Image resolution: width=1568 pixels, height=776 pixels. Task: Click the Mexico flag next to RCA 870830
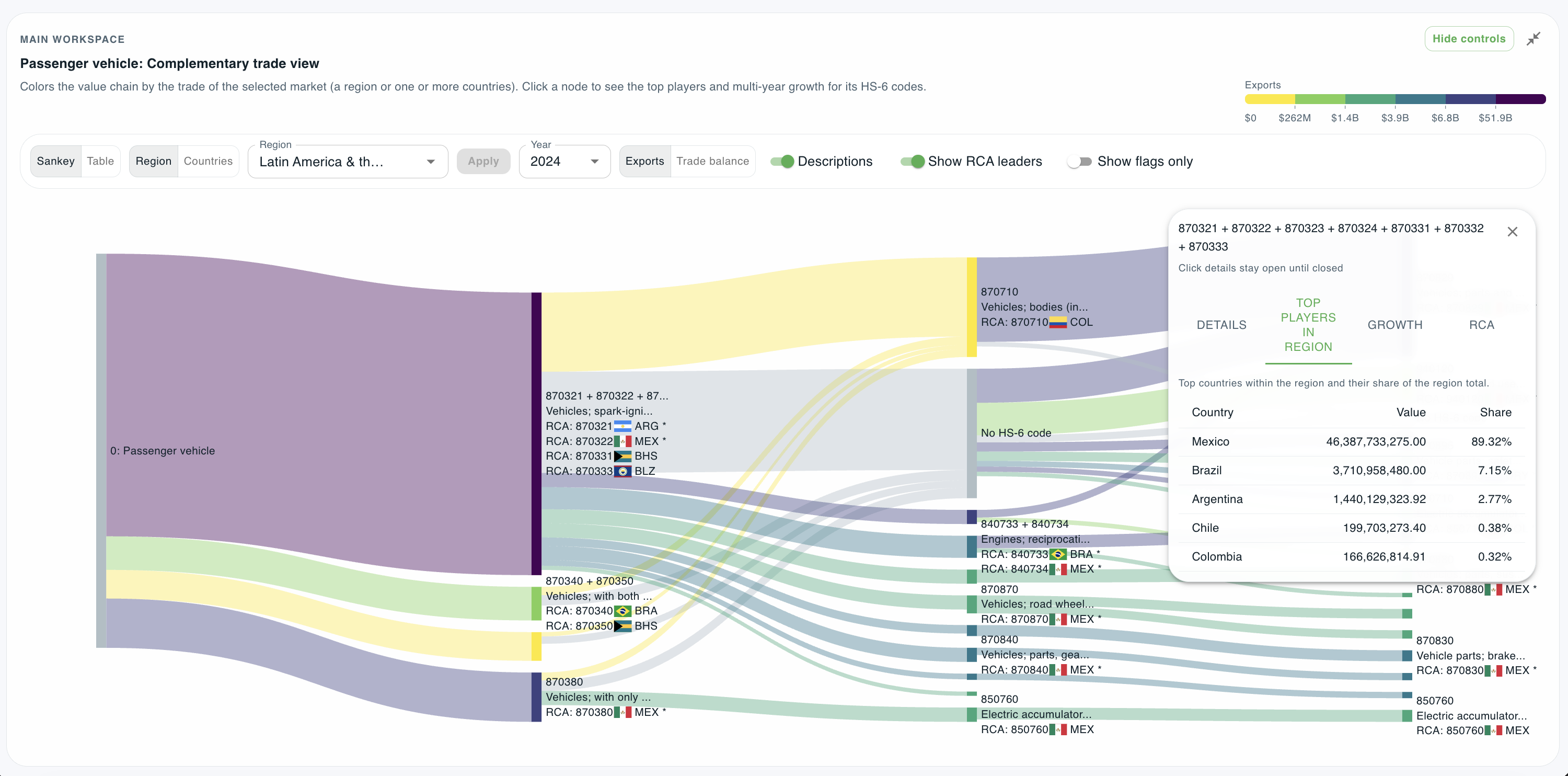click(x=1493, y=670)
